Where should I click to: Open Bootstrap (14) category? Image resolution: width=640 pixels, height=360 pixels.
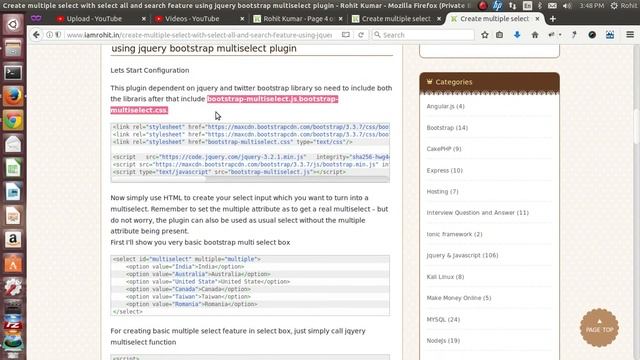click(x=447, y=128)
